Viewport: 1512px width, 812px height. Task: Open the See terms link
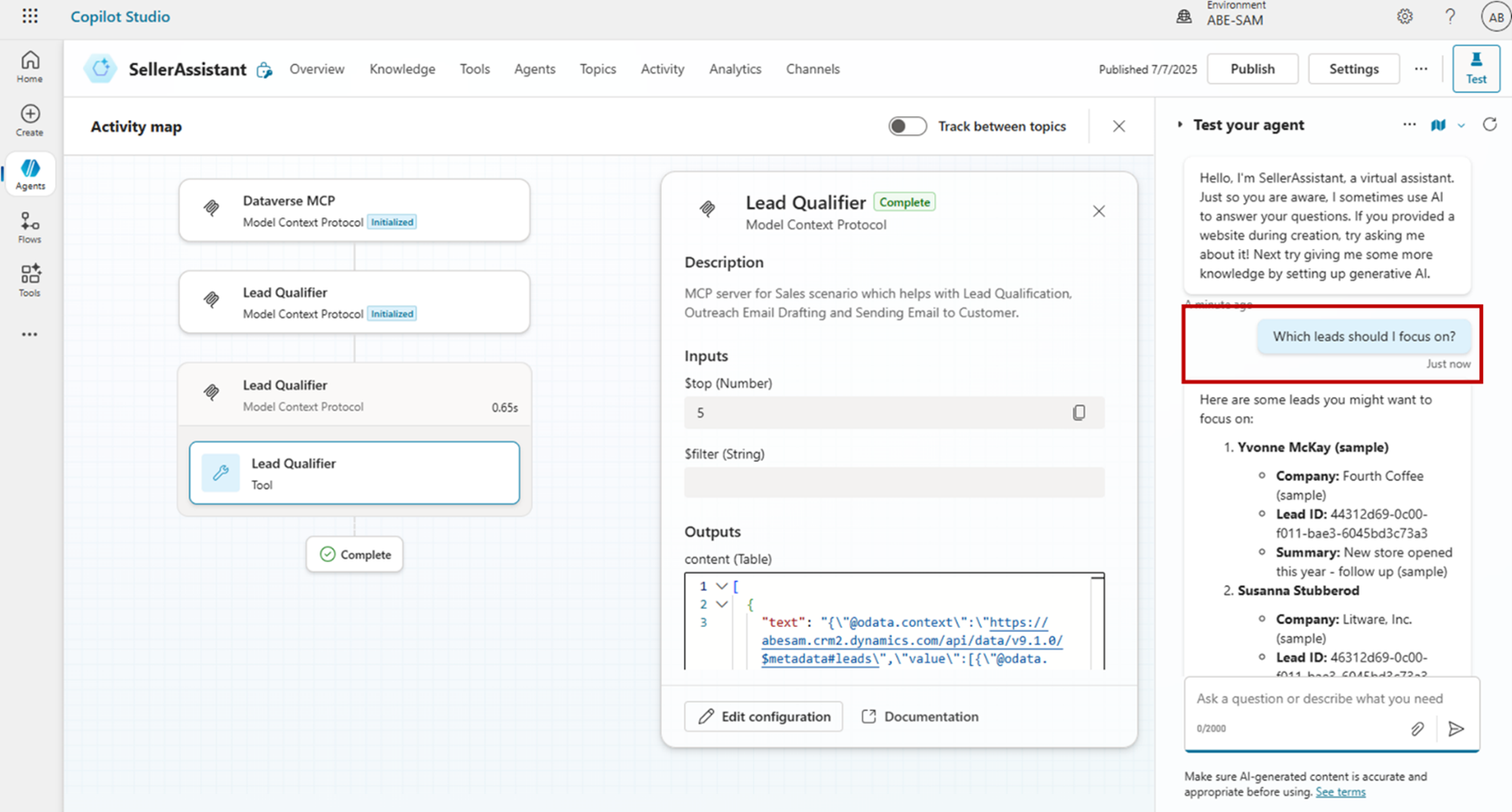(1340, 792)
